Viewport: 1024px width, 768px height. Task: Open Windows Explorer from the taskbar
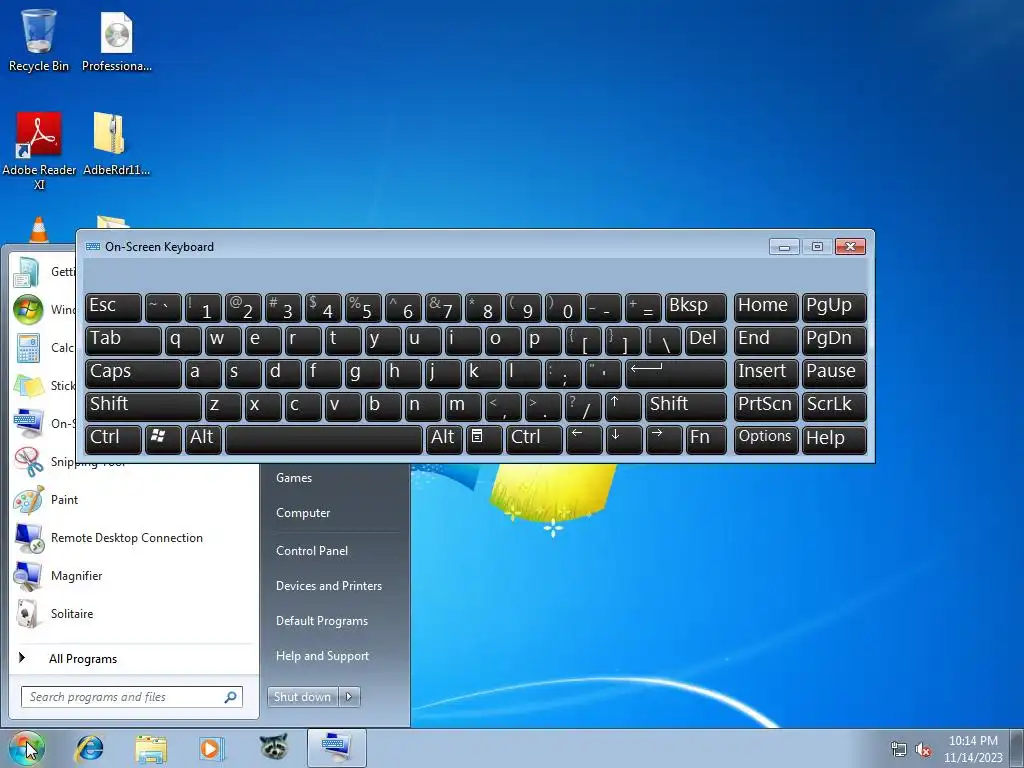pos(151,748)
